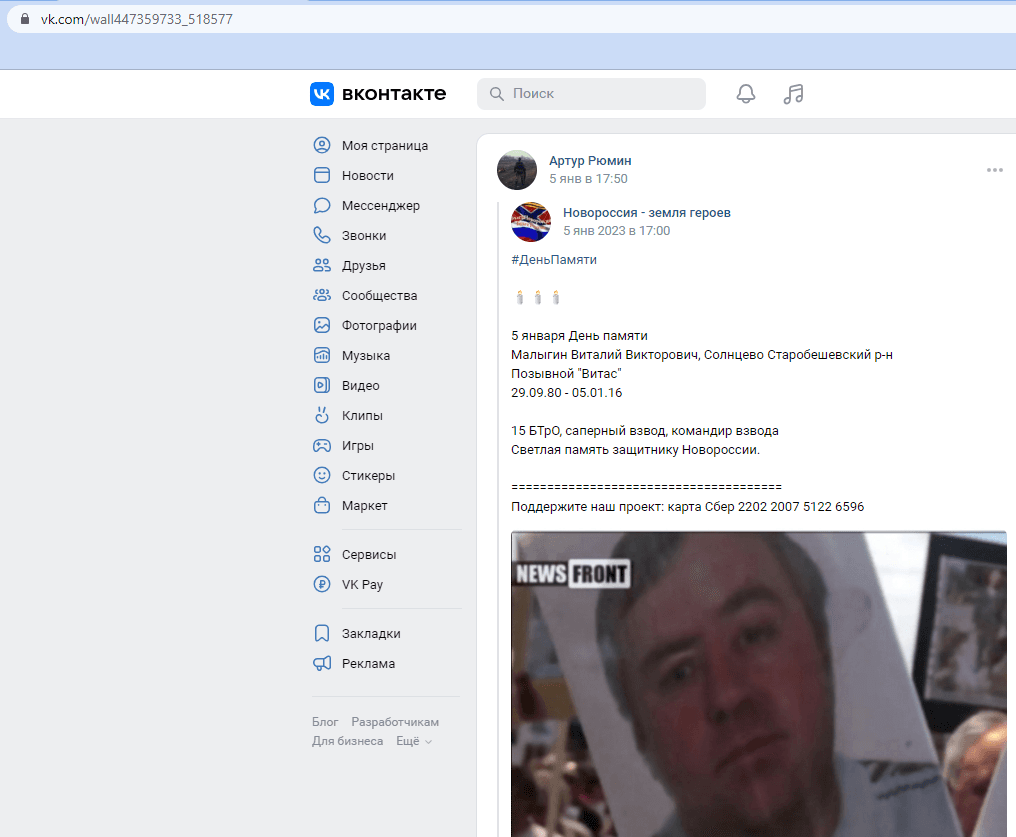This screenshot has height=837, width=1016.
Task: Open Артур Рюмин profile link
Action: pyautogui.click(x=590, y=161)
